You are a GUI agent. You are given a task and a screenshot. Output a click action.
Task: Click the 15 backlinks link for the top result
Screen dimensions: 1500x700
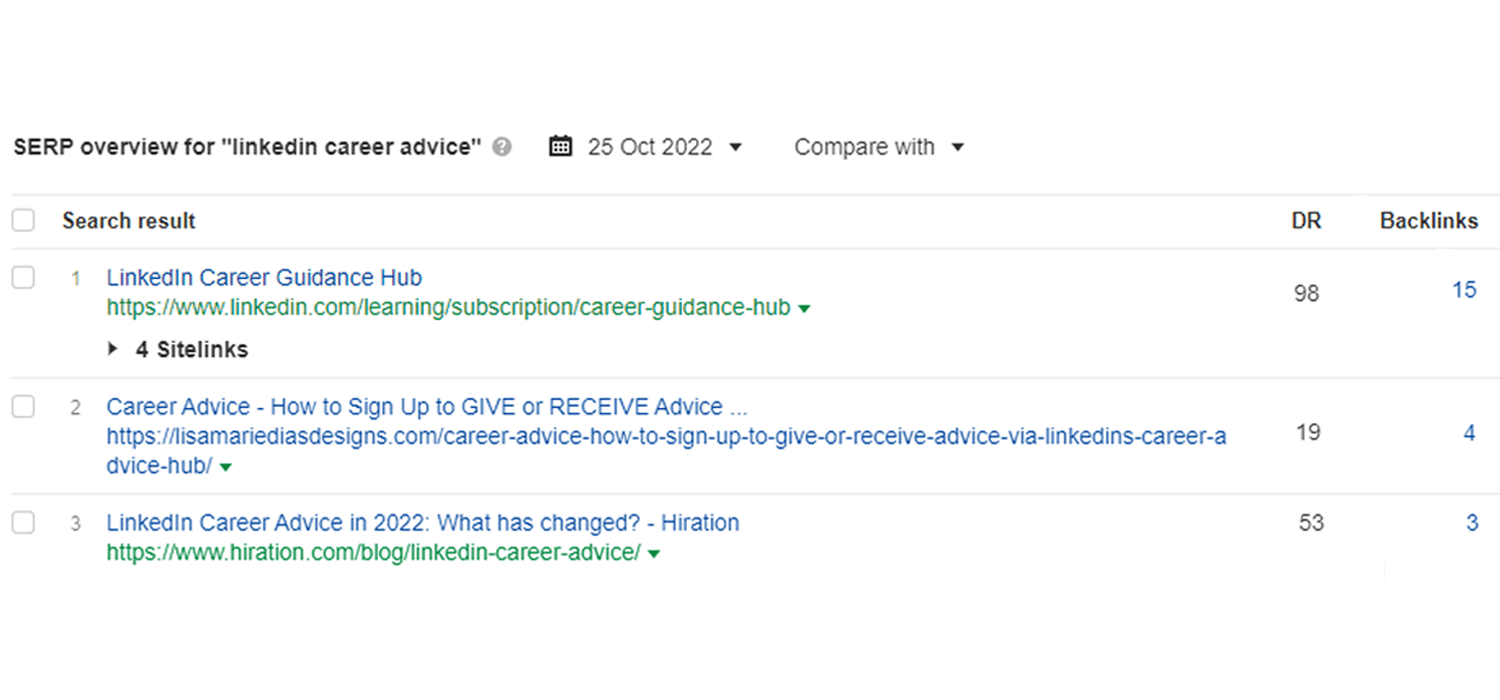[x=1464, y=289]
